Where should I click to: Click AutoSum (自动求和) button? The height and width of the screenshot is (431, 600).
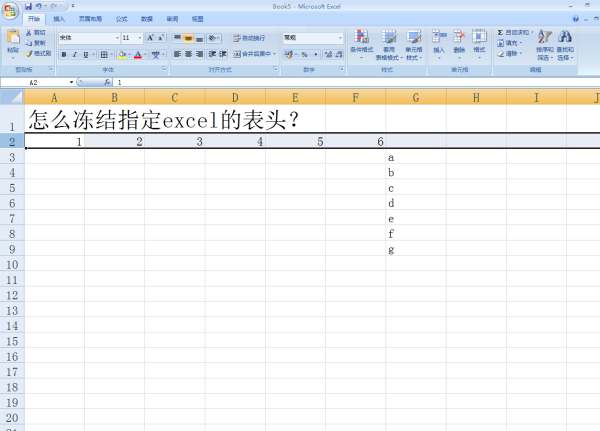[515, 33]
